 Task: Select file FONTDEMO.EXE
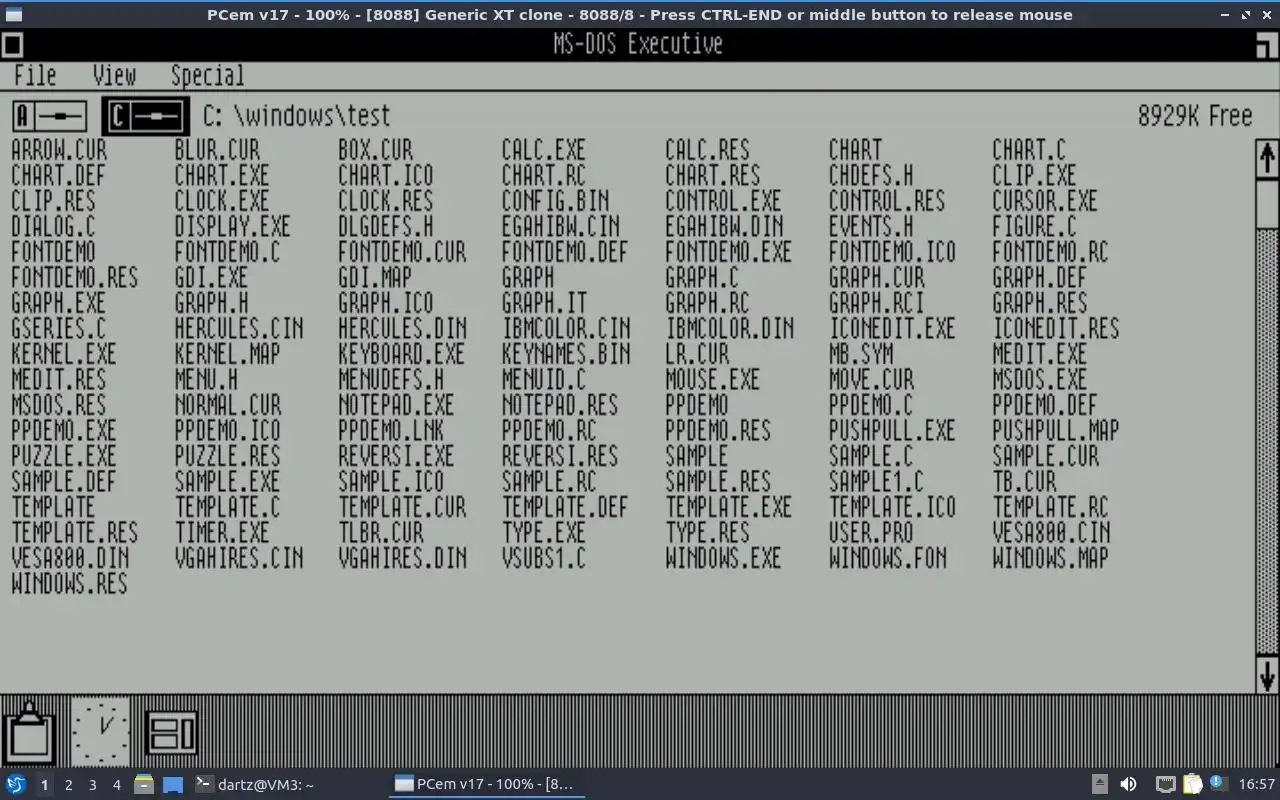point(728,252)
